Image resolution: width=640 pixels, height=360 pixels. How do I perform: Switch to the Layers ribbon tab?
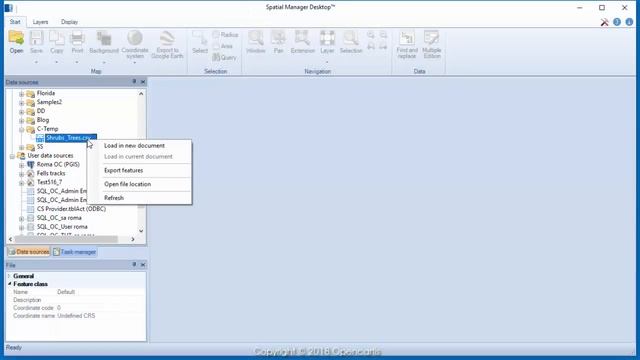(x=40, y=22)
